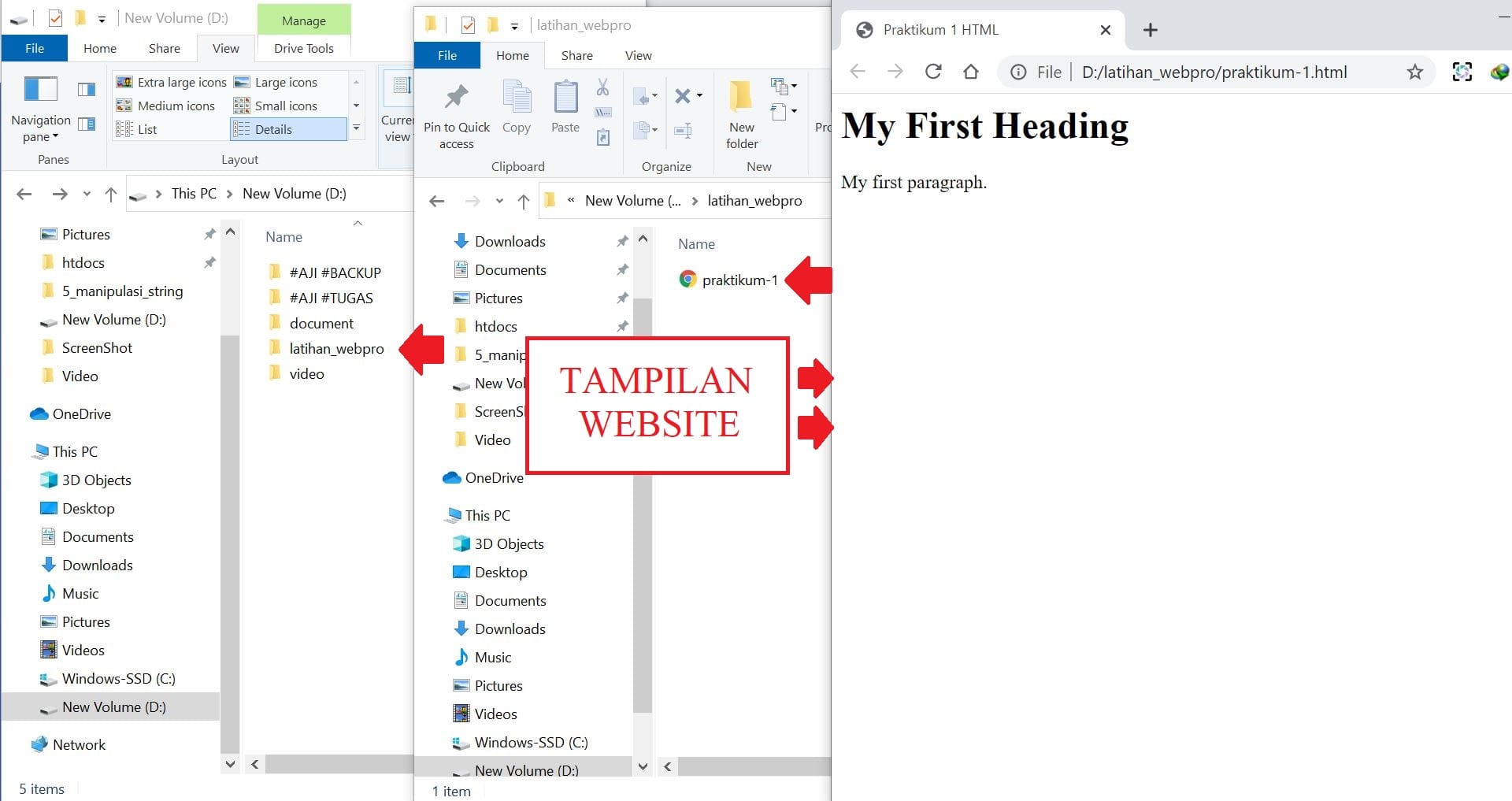The image size is (1512, 801).
Task: Open a new Chrome tab
Action: coord(1150,30)
